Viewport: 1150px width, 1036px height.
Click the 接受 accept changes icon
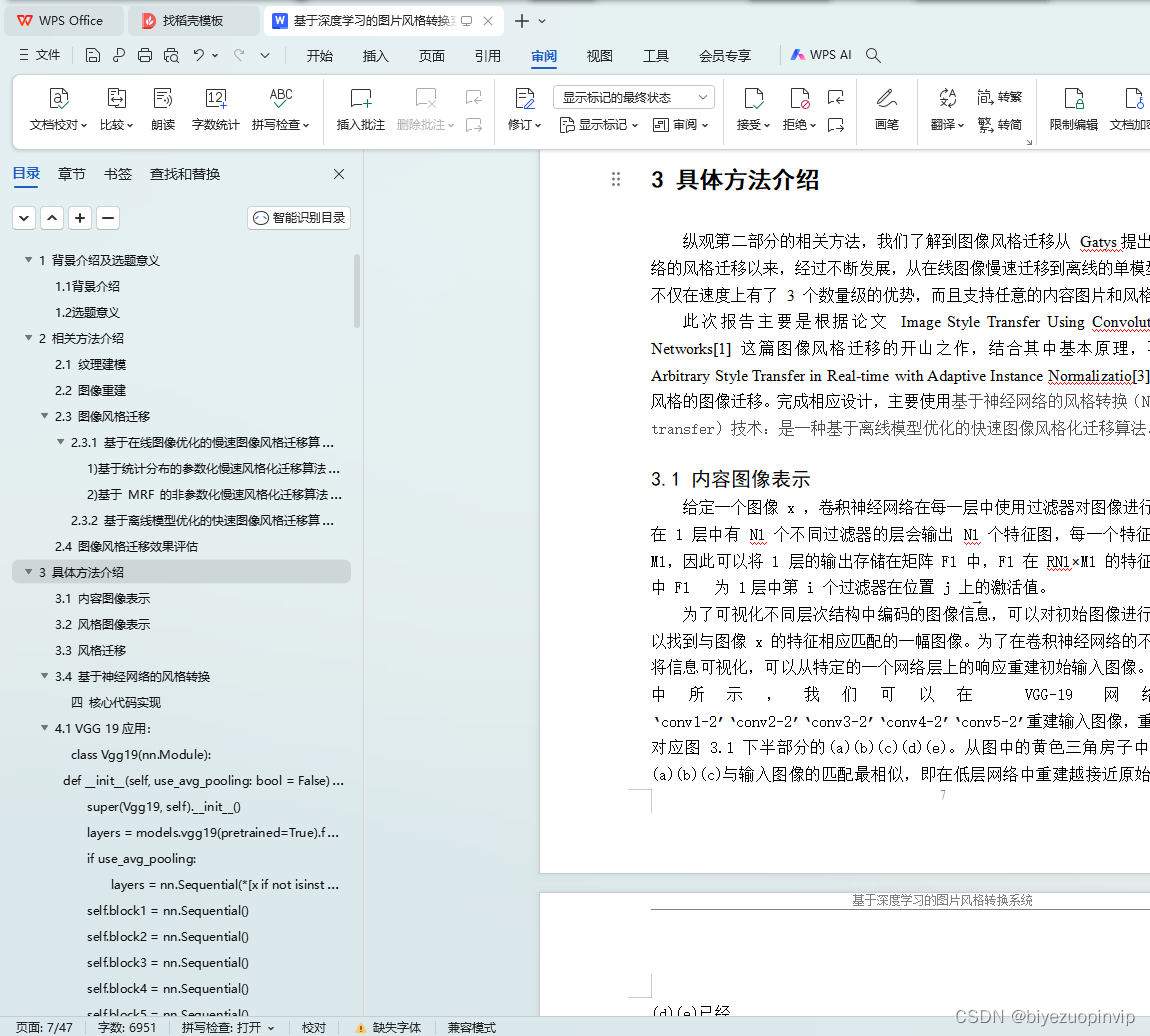click(x=753, y=98)
